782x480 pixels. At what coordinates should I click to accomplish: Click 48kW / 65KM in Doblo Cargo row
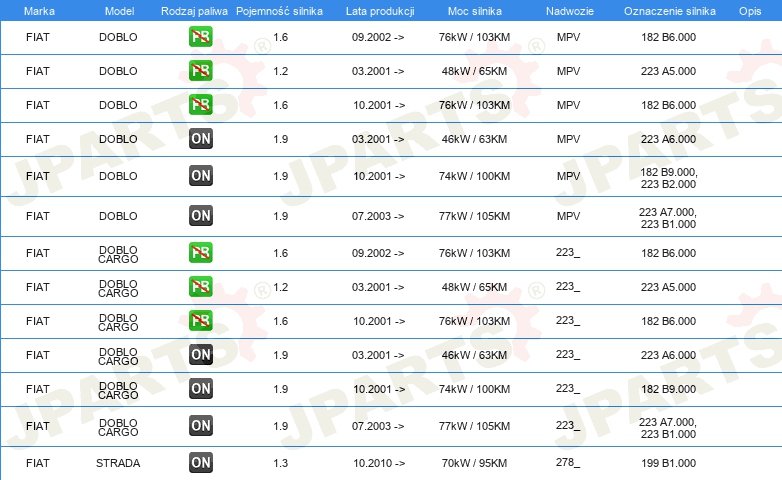click(x=474, y=287)
